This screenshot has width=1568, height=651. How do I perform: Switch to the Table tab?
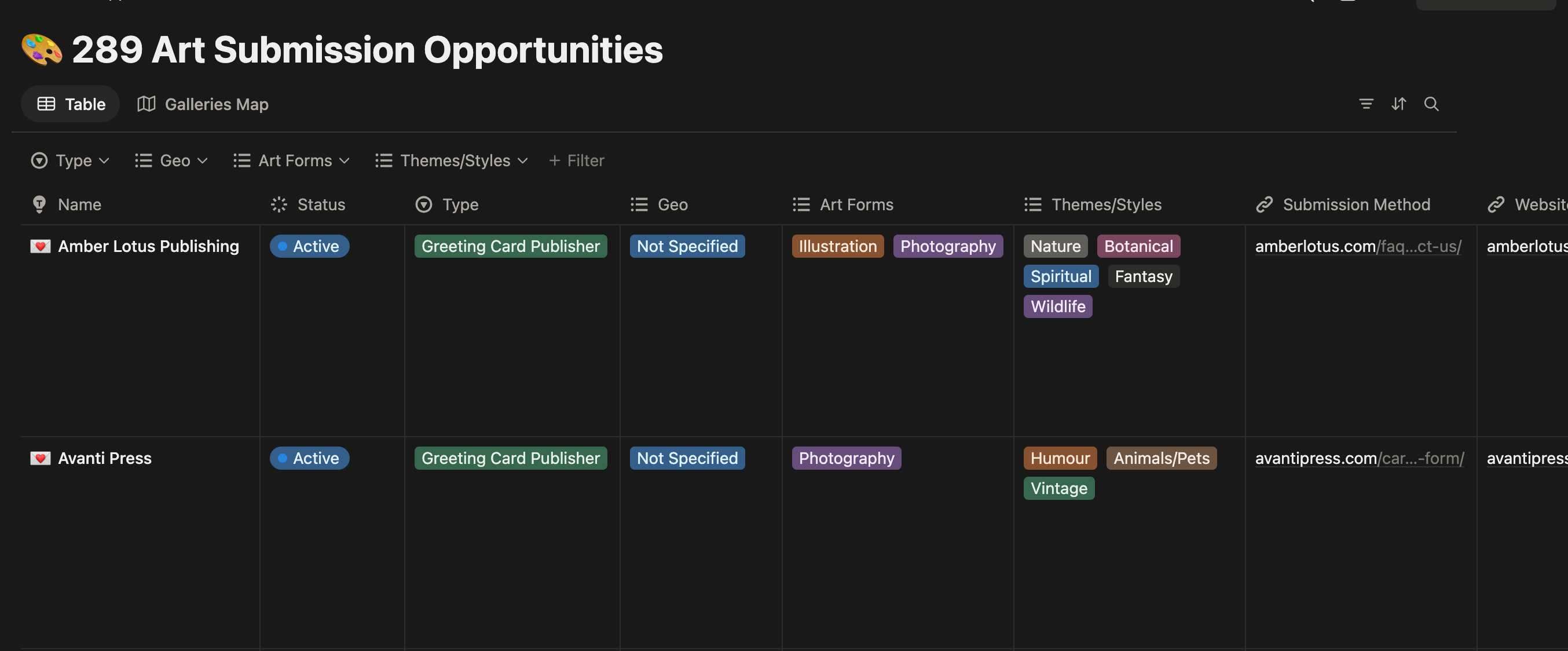point(71,104)
